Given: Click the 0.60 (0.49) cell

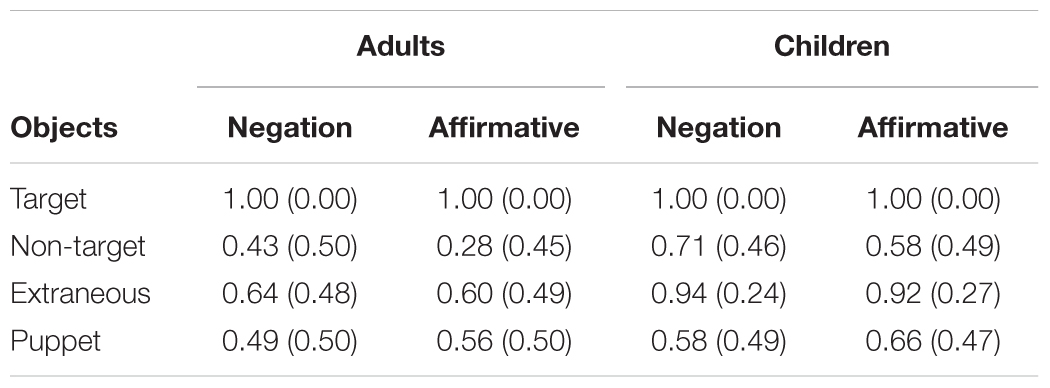Looking at the screenshot, I should click(x=504, y=294).
